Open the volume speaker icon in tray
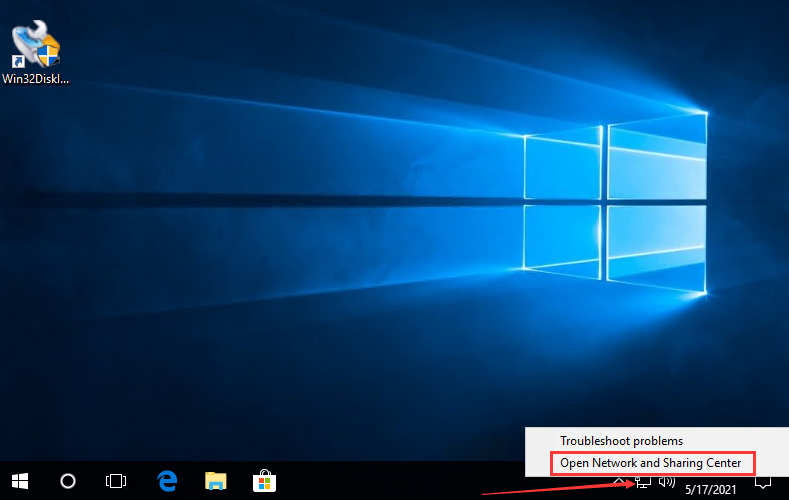 tap(667, 482)
